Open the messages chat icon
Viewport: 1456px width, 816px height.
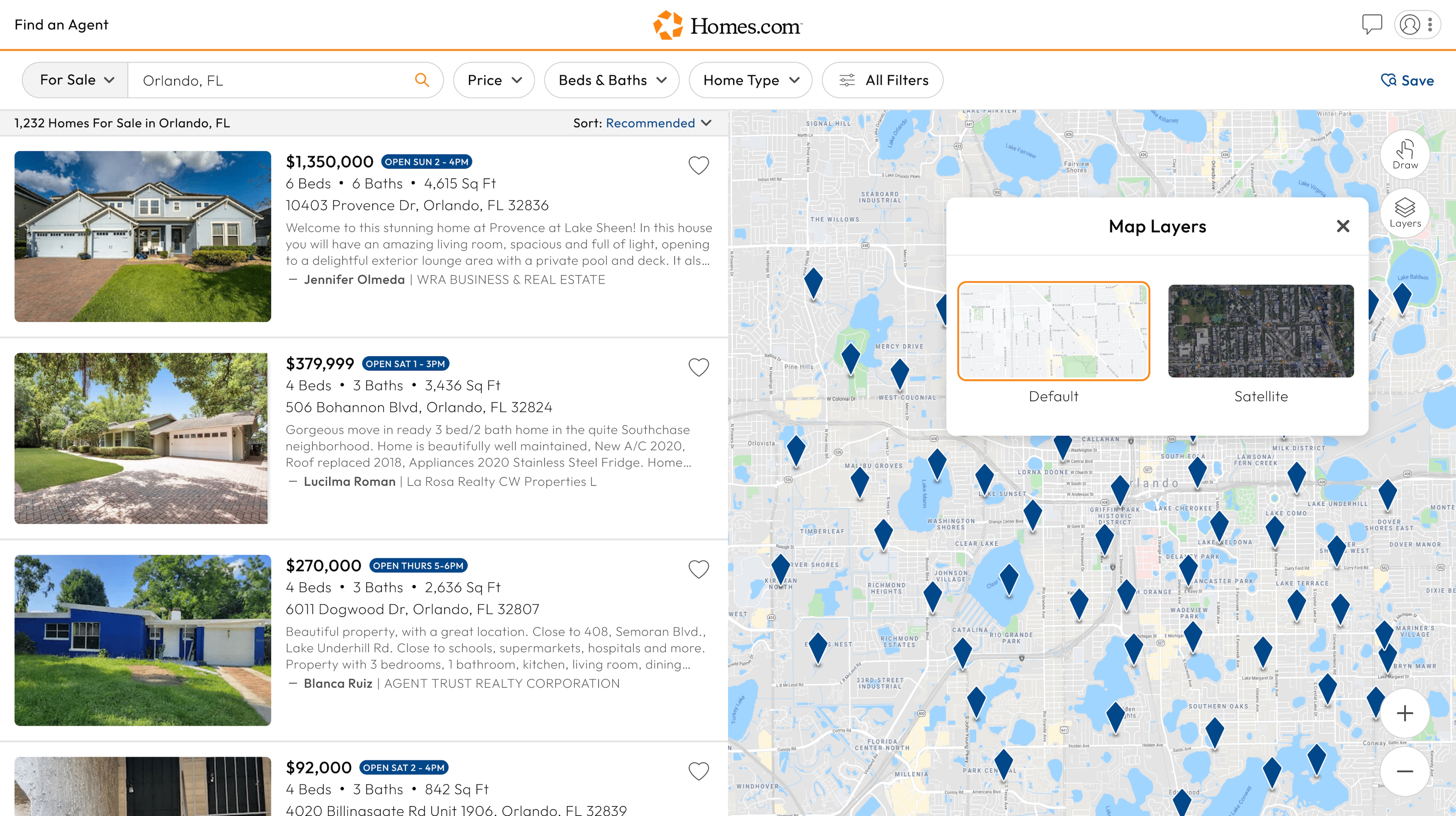(x=1371, y=24)
